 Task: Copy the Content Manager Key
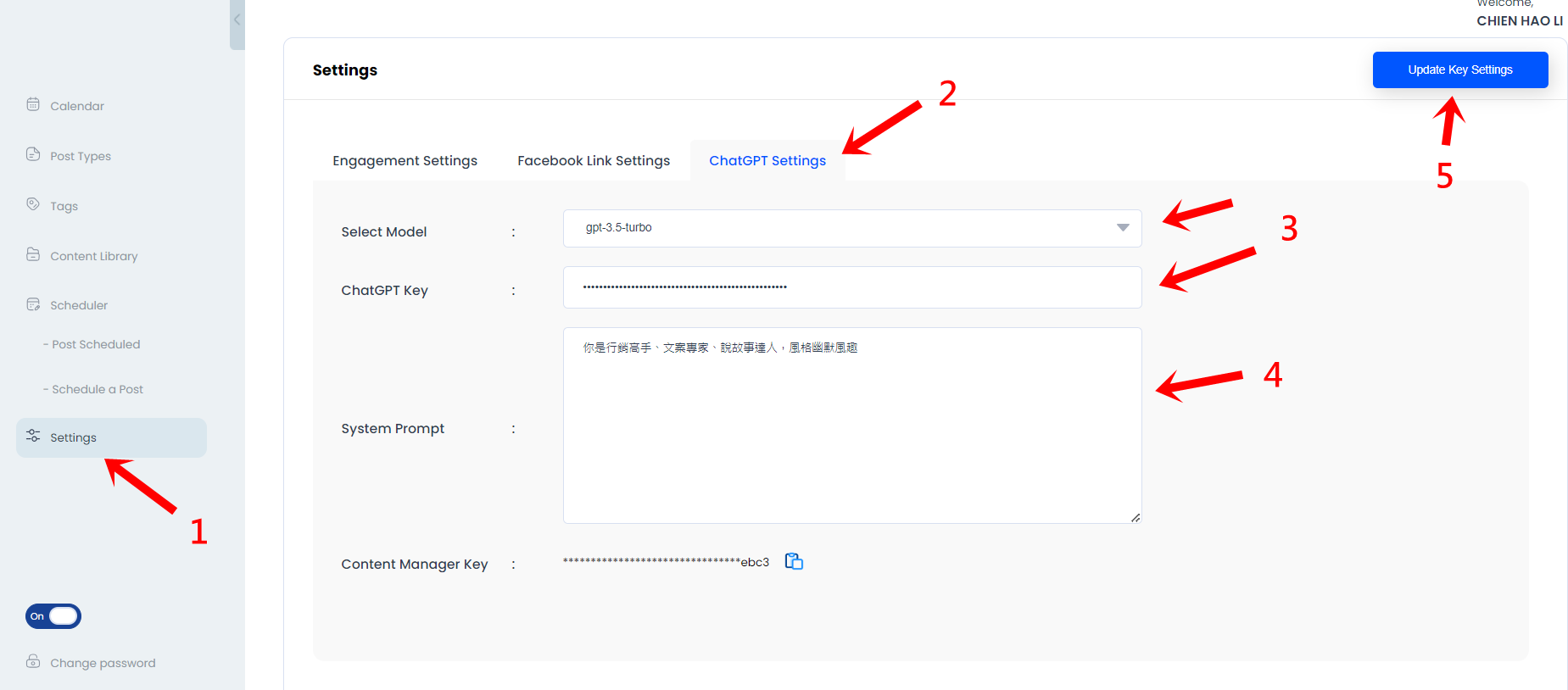[x=794, y=561]
